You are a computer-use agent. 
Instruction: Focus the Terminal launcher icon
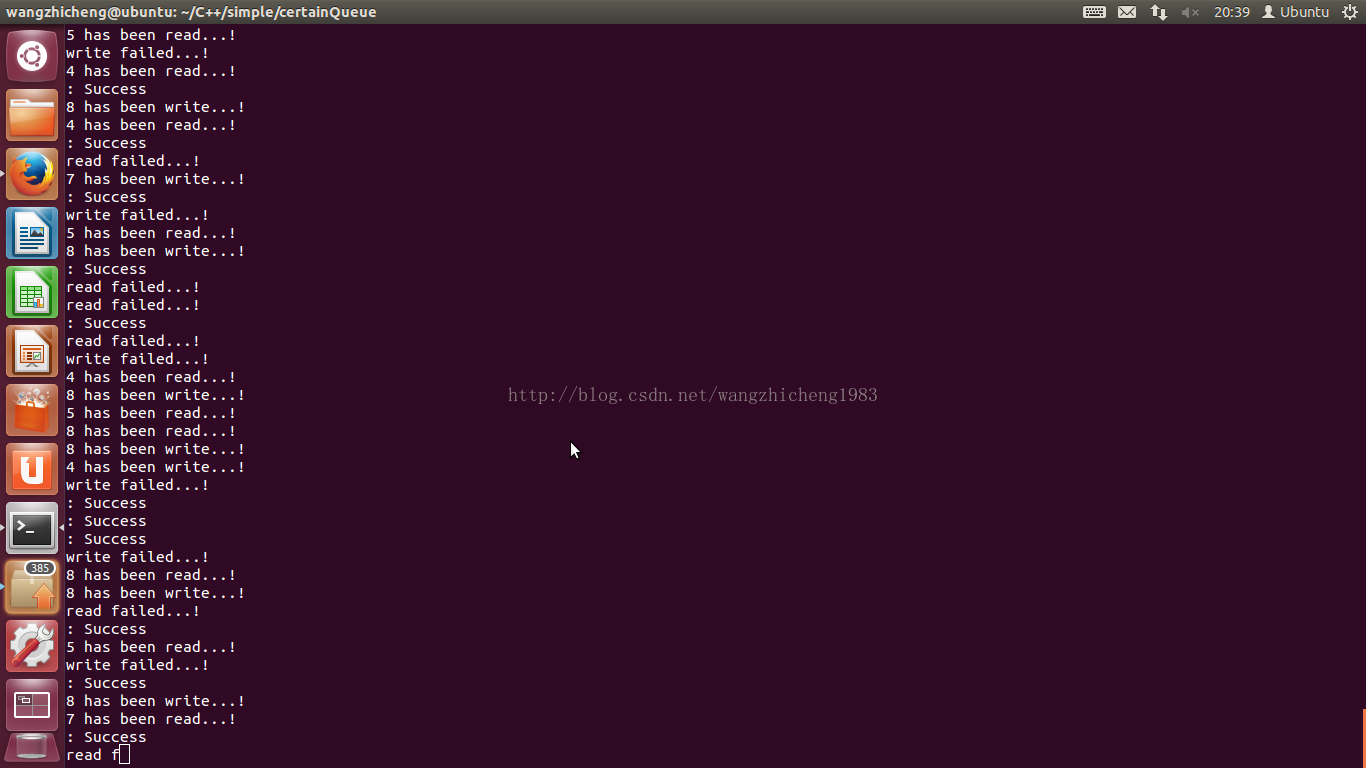pyautogui.click(x=32, y=528)
